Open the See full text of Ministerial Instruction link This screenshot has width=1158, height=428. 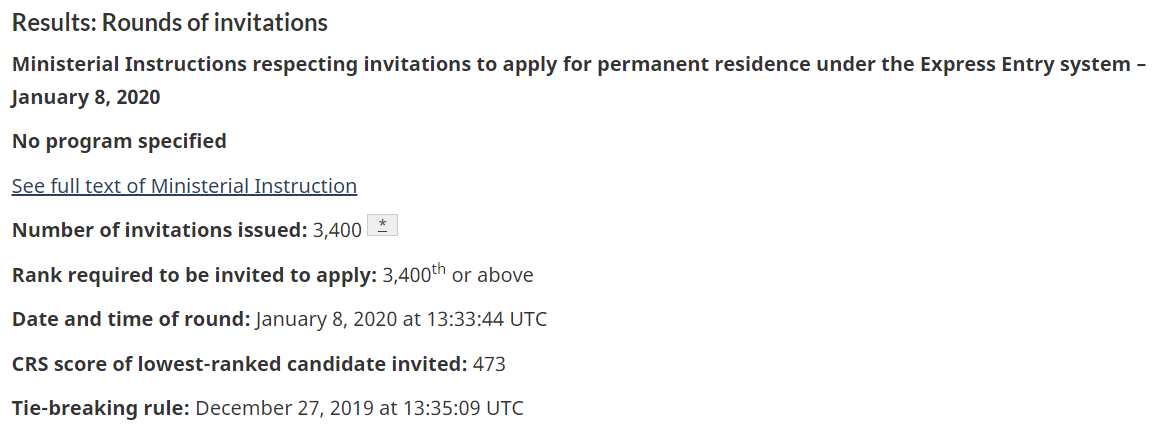[184, 186]
